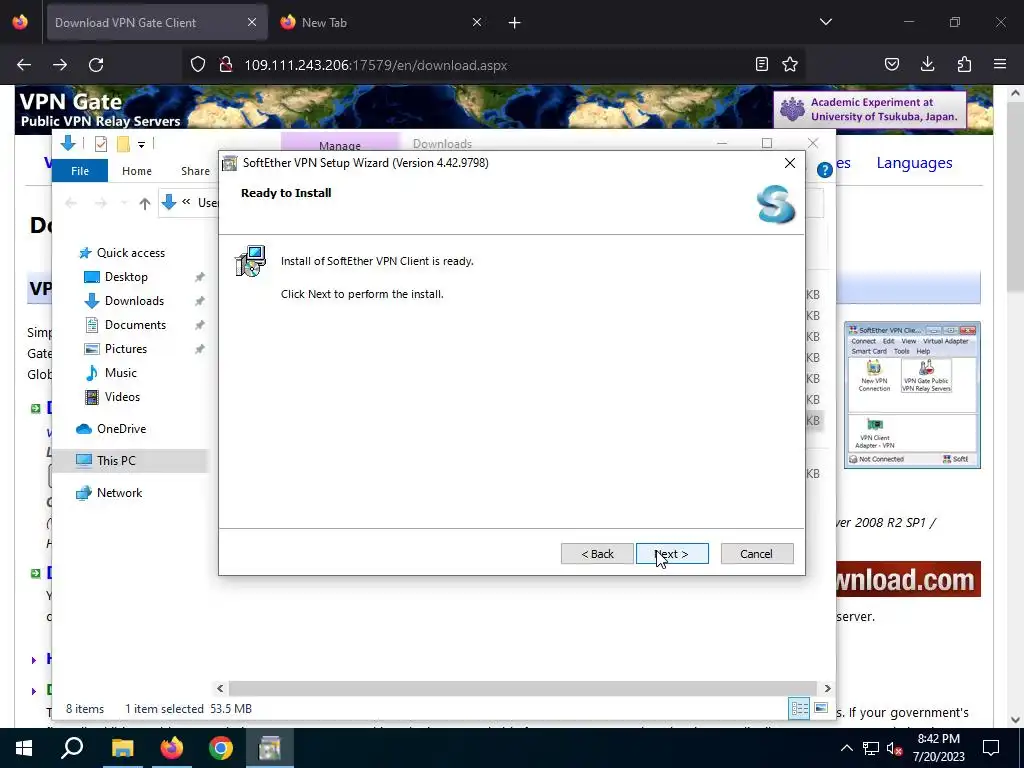The width and height of the screenshot is (1024, 768).
Task: Open the Home ribbon tab in Explorer
Action: [136, 171]
